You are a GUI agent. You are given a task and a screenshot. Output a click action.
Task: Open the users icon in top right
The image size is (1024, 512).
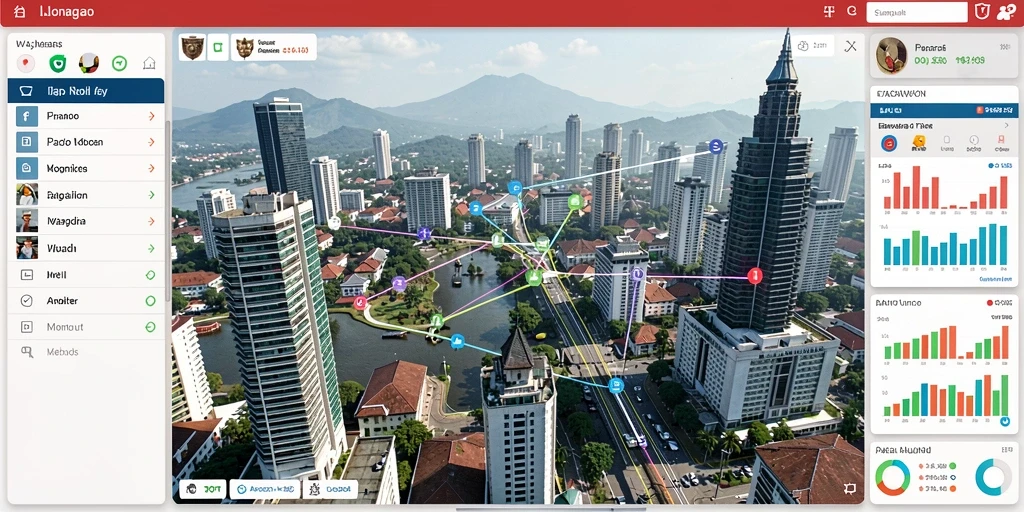[1006, 11]
